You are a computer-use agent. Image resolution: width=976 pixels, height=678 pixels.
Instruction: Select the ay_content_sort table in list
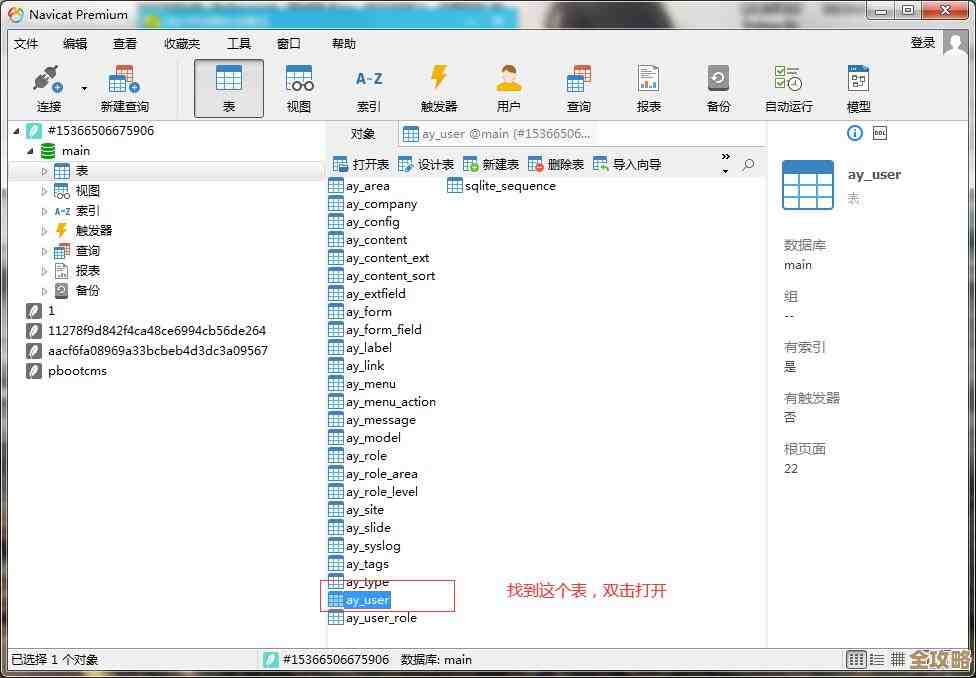point(390,276)
